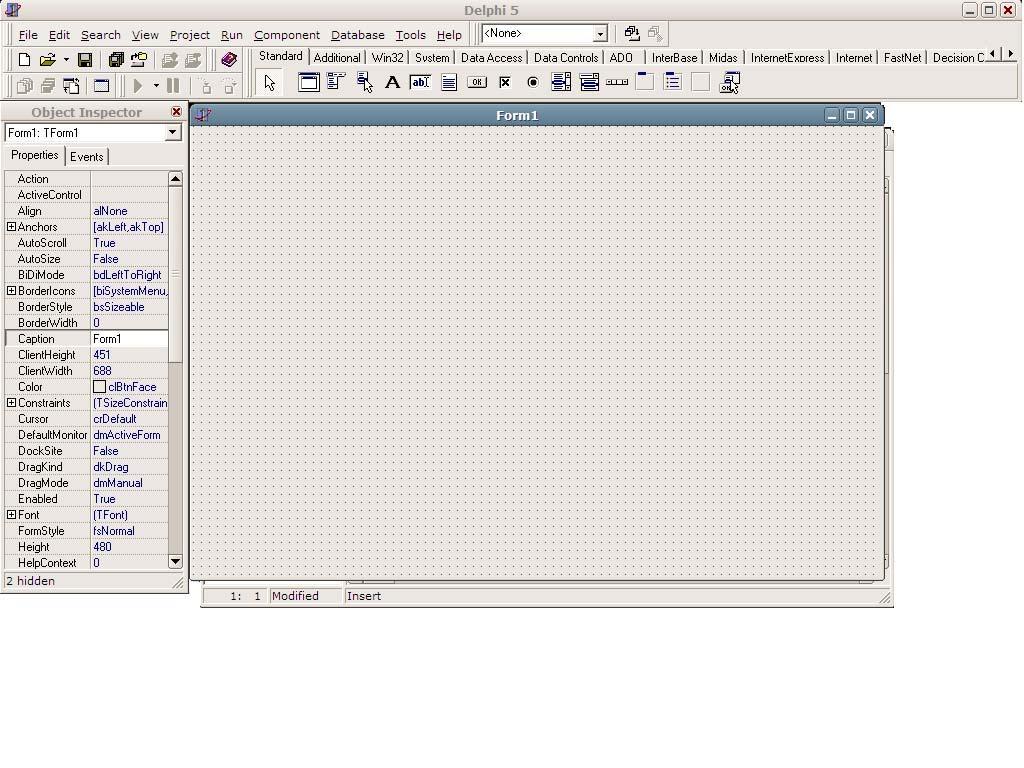Image resolution: width=1024 pixels, height=768 pixels.
Task: Expand the Constraints property
Action: tap(11, 403)
